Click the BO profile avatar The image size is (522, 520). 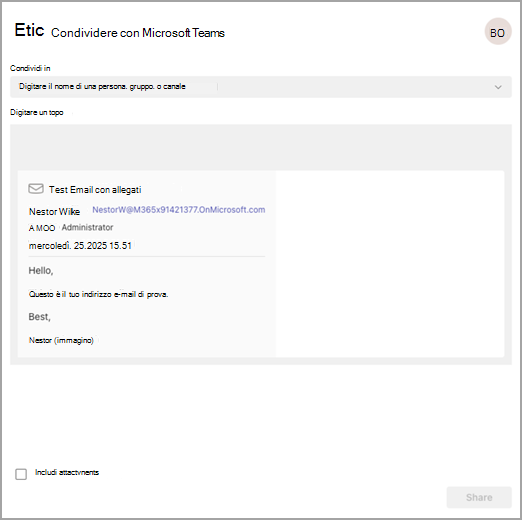click(498, 32)
